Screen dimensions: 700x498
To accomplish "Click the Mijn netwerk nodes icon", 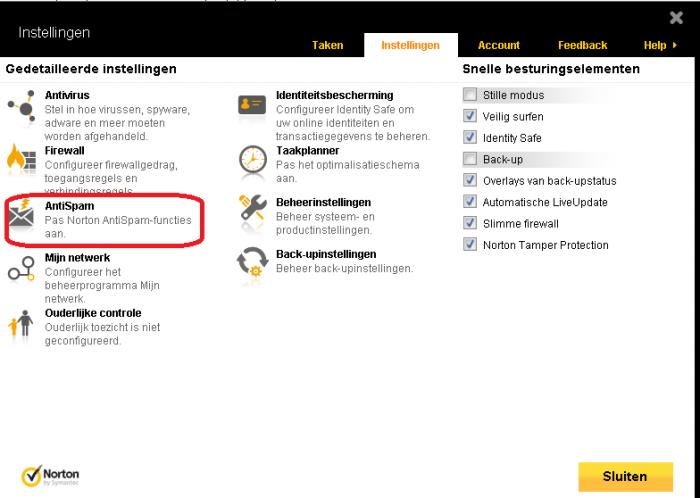I will 21,269.
